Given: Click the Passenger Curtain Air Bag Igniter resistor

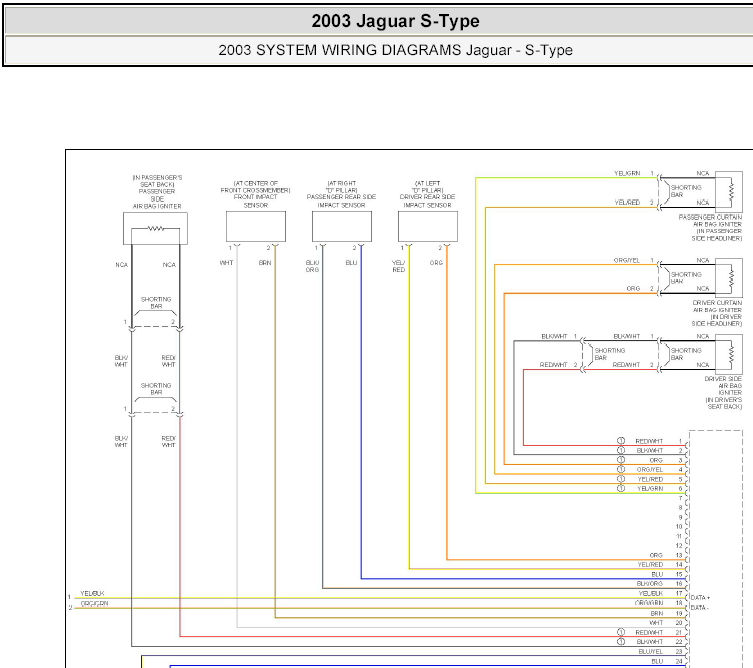Looking at the screenshot, I should (x=729, y=192).
